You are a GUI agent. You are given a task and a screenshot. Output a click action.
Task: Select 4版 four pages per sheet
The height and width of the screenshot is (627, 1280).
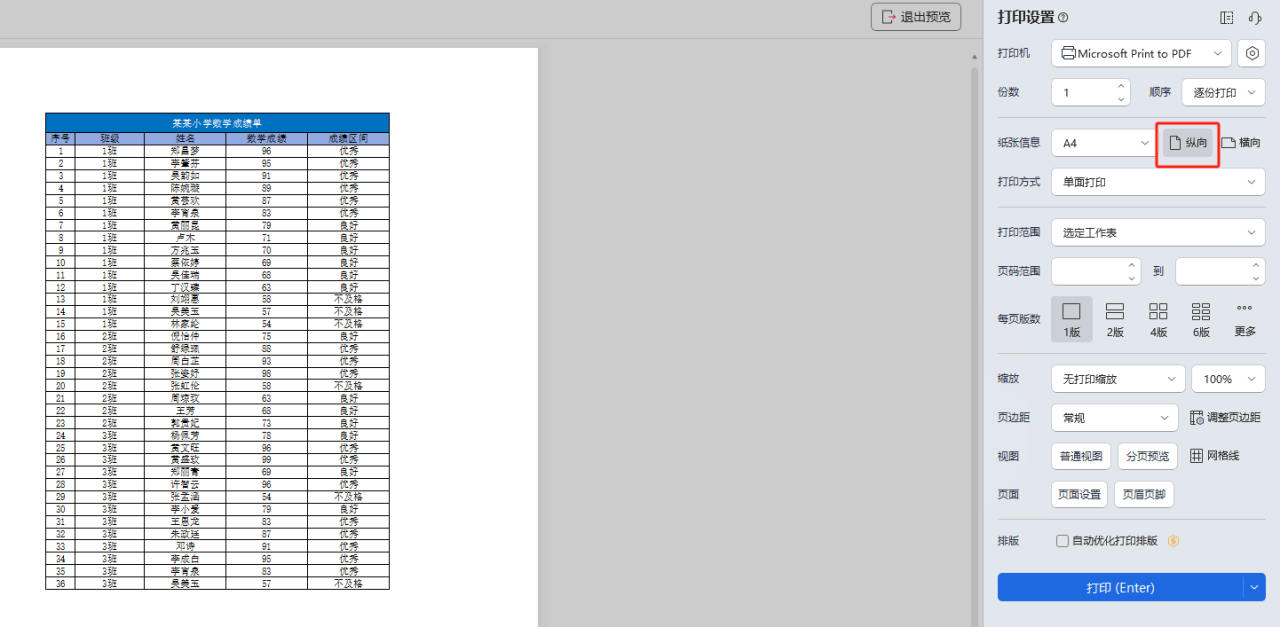click(1158, 320)
